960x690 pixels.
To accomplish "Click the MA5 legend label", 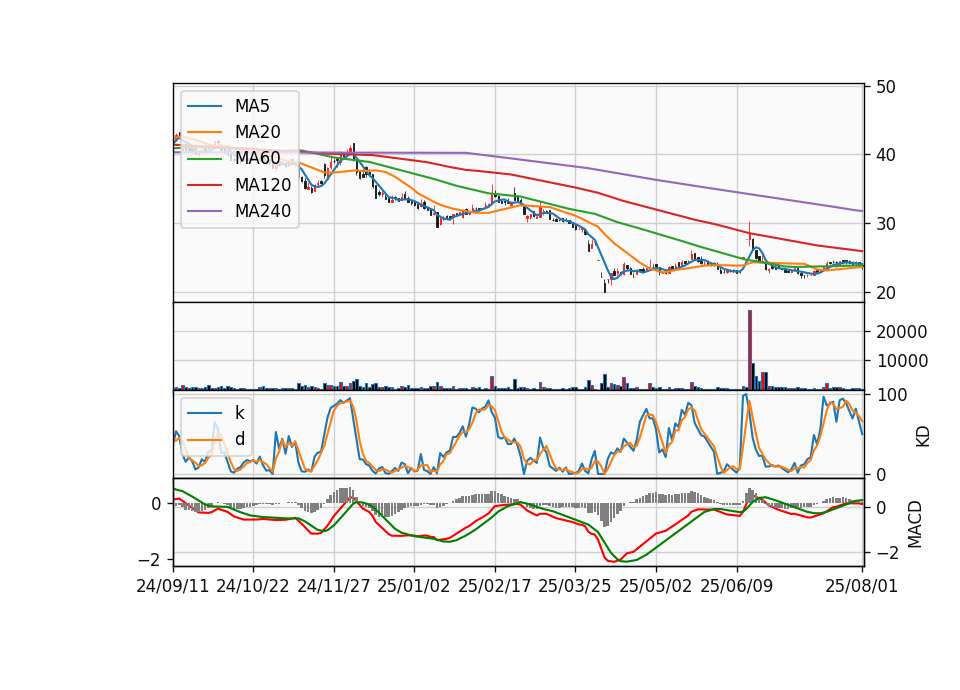I will coord(252,106).
